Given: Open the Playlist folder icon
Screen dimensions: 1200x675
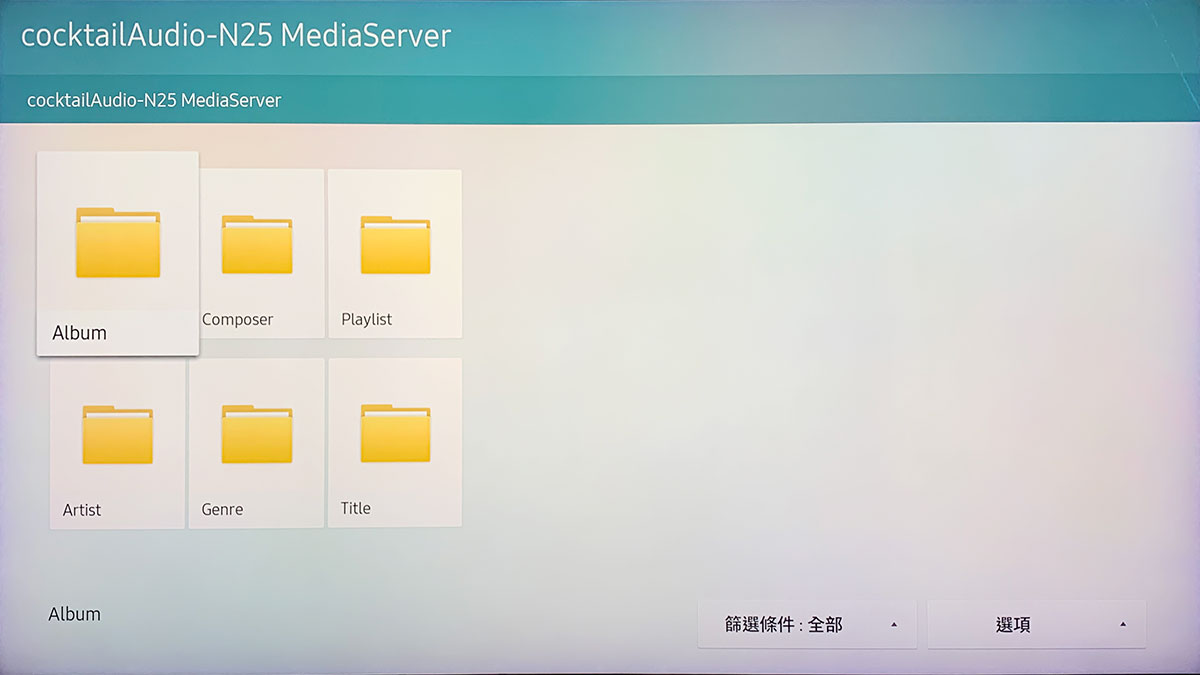Looking at the screenshot, I should (395, 245).
